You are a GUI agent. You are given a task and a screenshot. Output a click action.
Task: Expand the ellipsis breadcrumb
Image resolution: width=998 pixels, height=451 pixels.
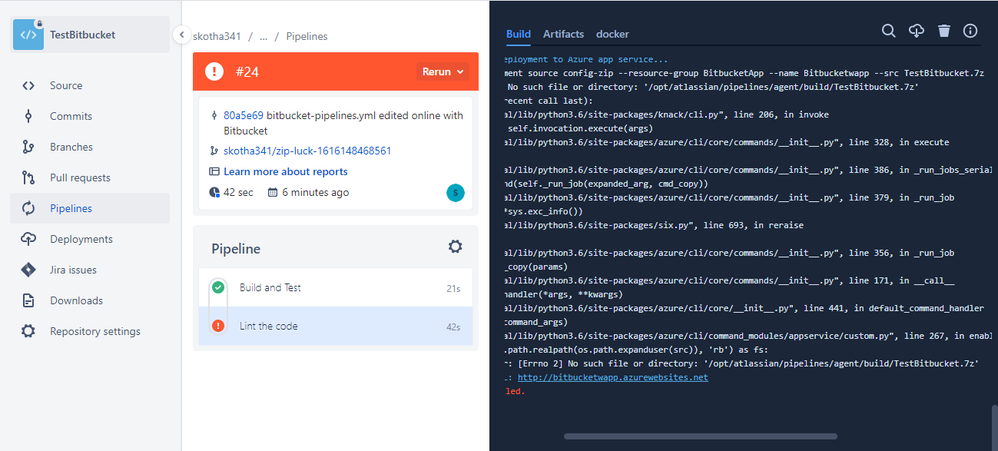[x=264, y=36]
